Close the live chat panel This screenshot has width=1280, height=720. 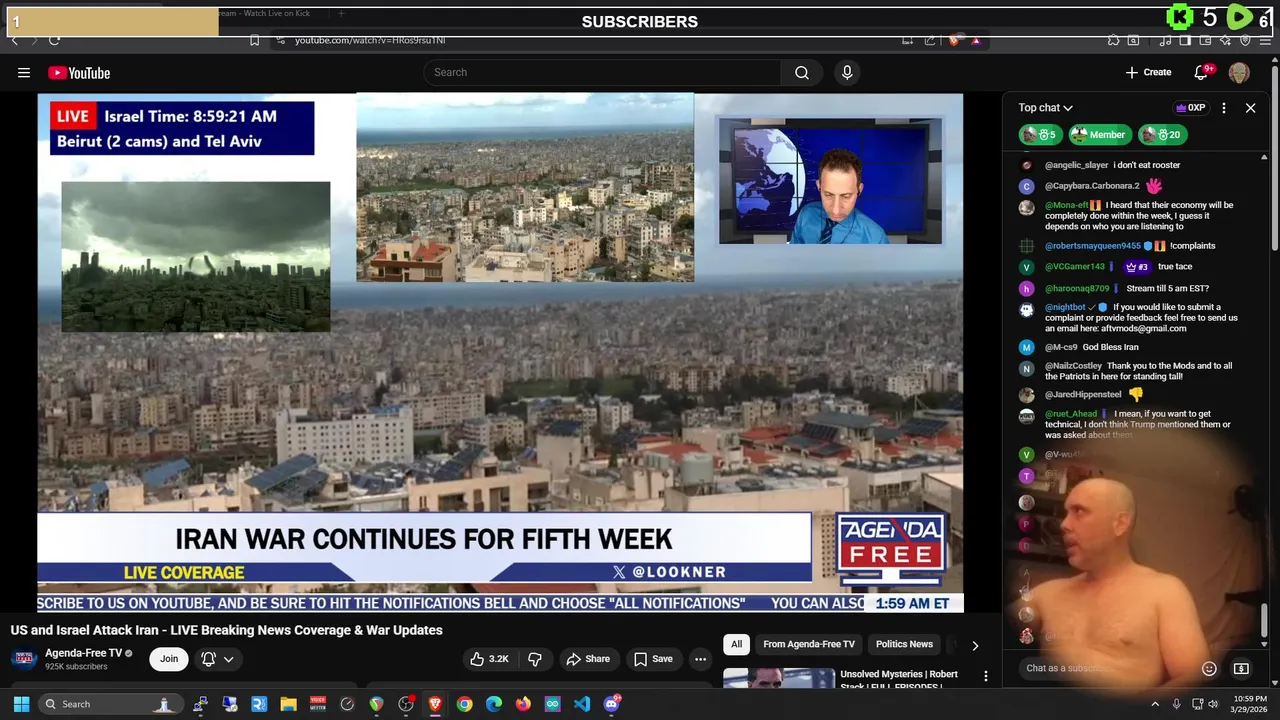1250,108
